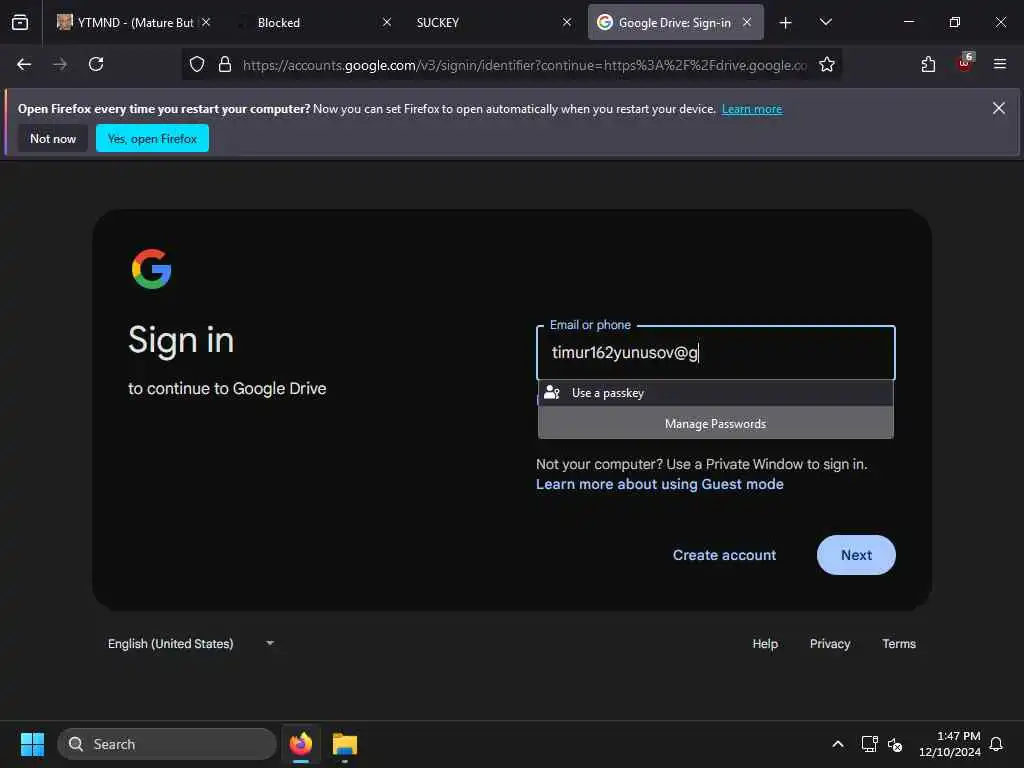Close the Google Drive Sign-in tab

click(x=747, y=22)
